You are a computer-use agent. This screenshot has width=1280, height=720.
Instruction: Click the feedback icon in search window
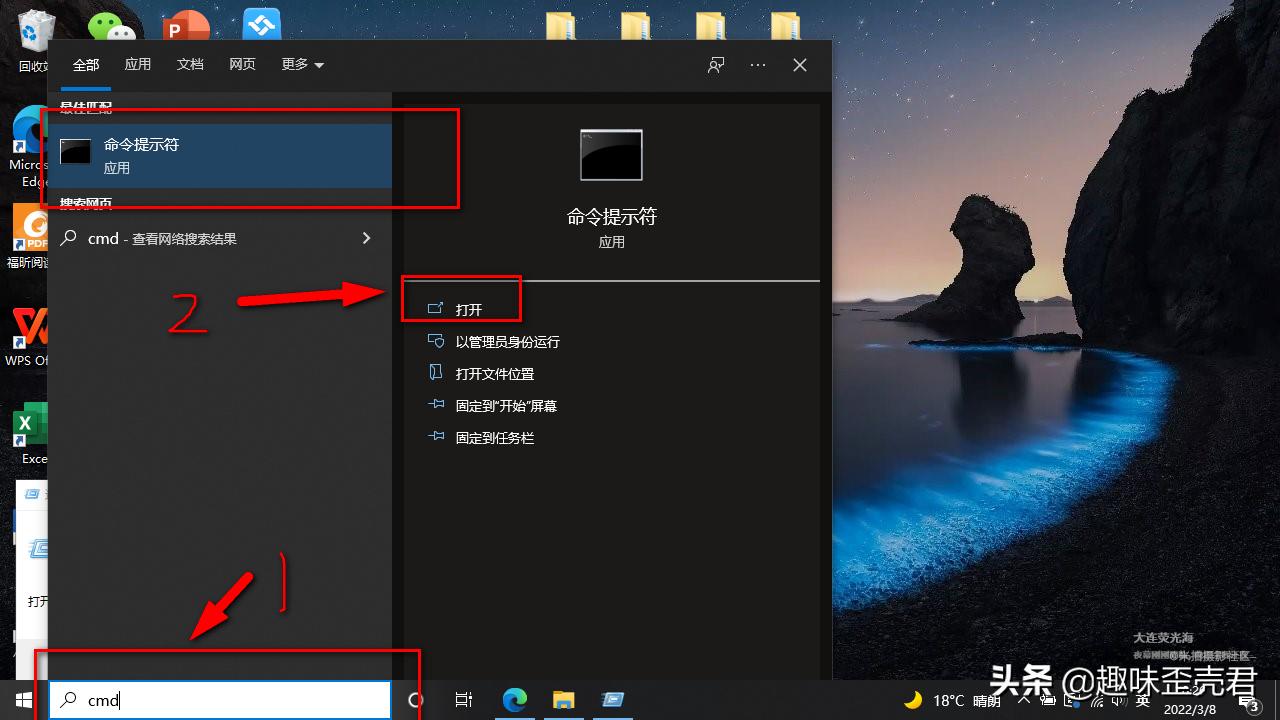[715, 64]
